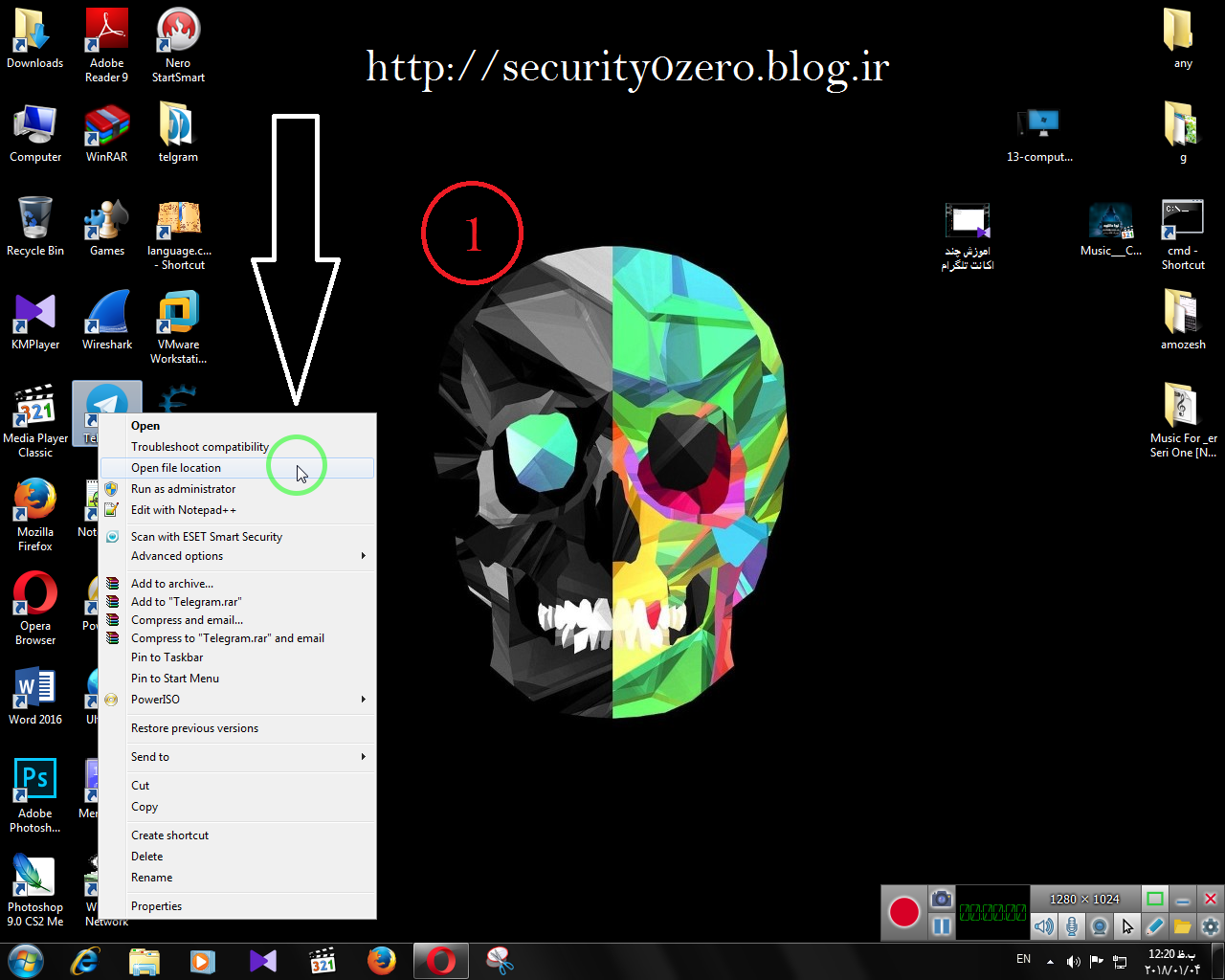
Task: Choose Open file location from context menu
Action: [176, 468]
